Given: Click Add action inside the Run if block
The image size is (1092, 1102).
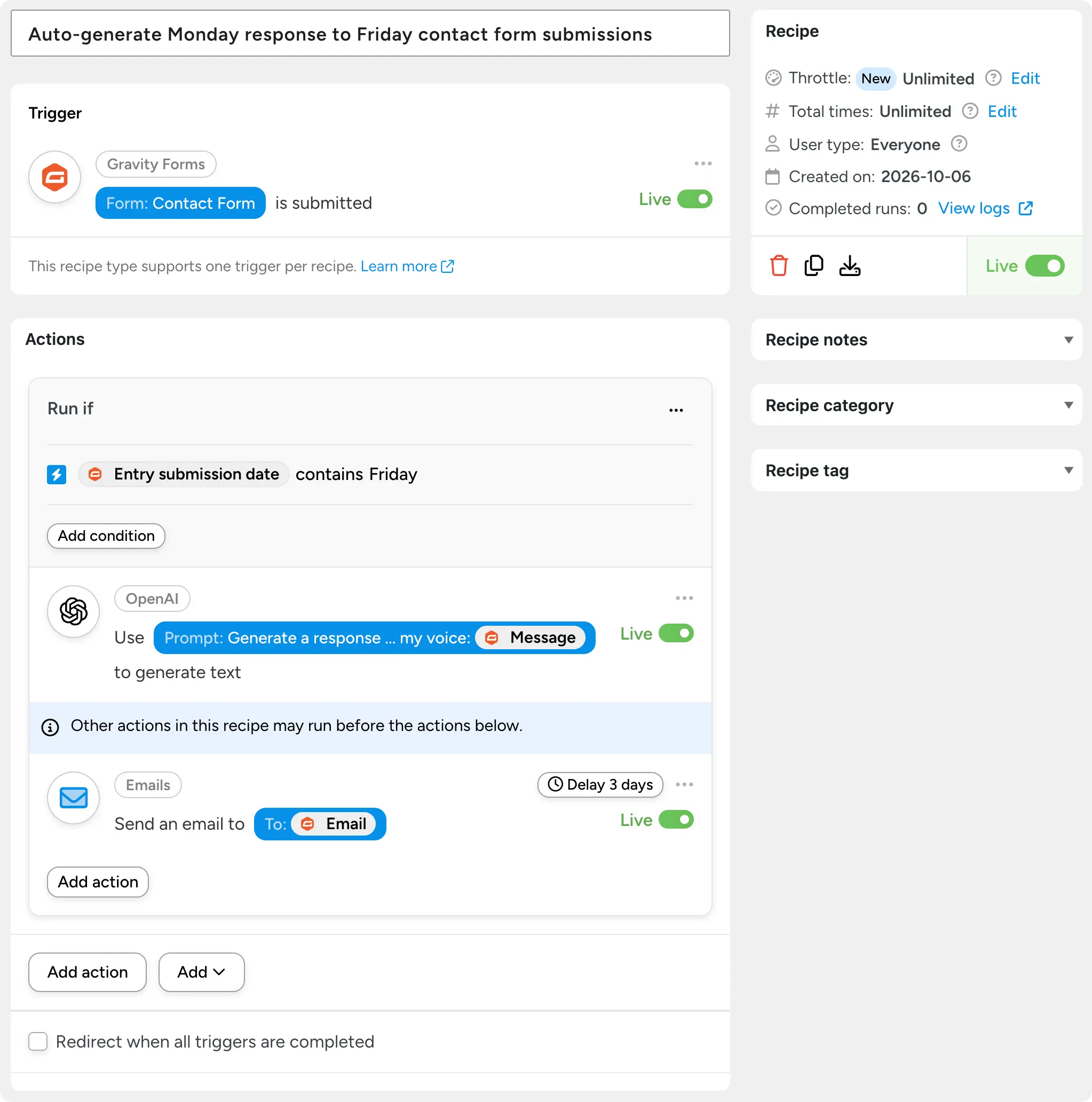Looking at the screenshot, I should click(x=98, y=882).
